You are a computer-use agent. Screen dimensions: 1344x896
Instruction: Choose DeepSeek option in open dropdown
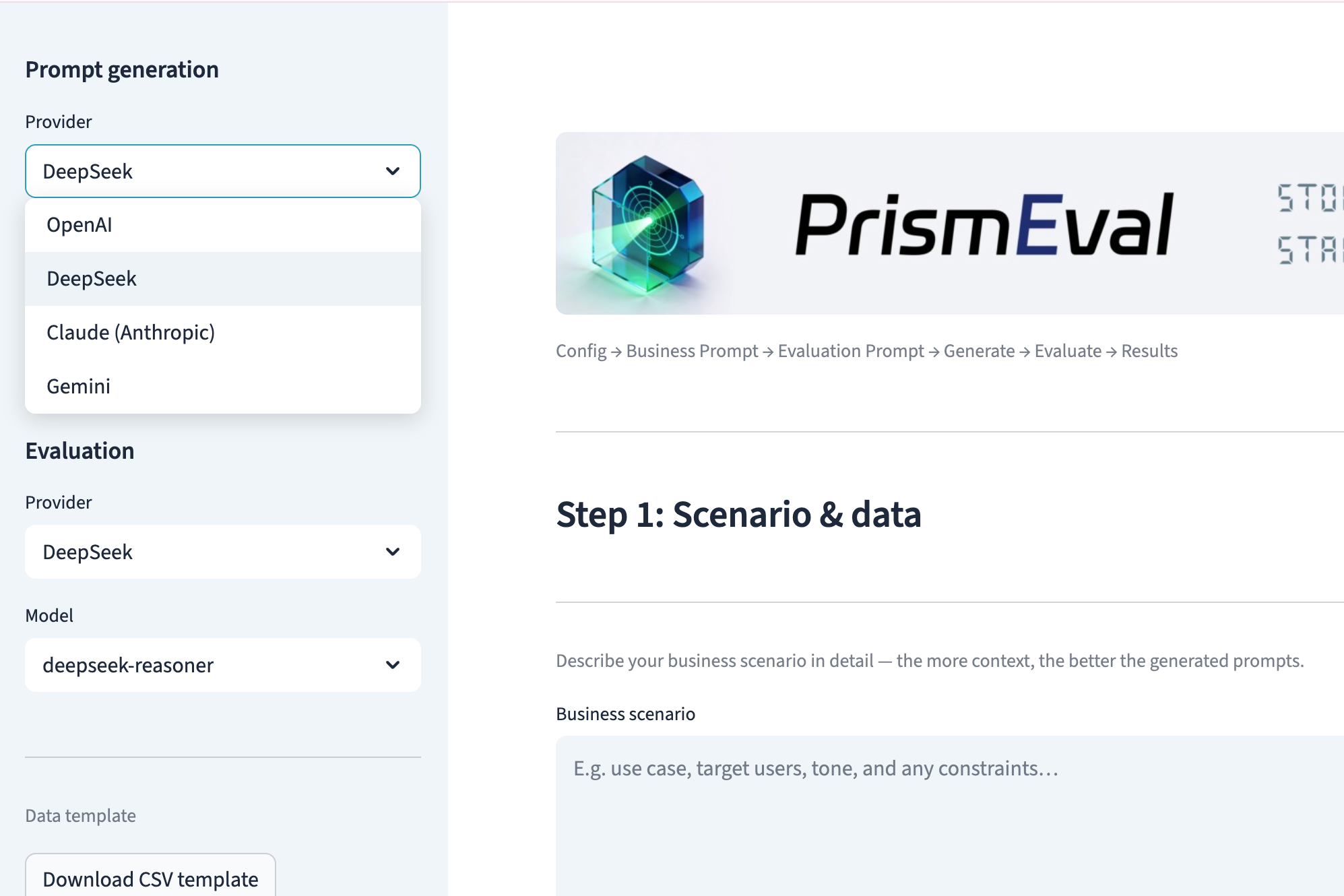tap(92, 279)
